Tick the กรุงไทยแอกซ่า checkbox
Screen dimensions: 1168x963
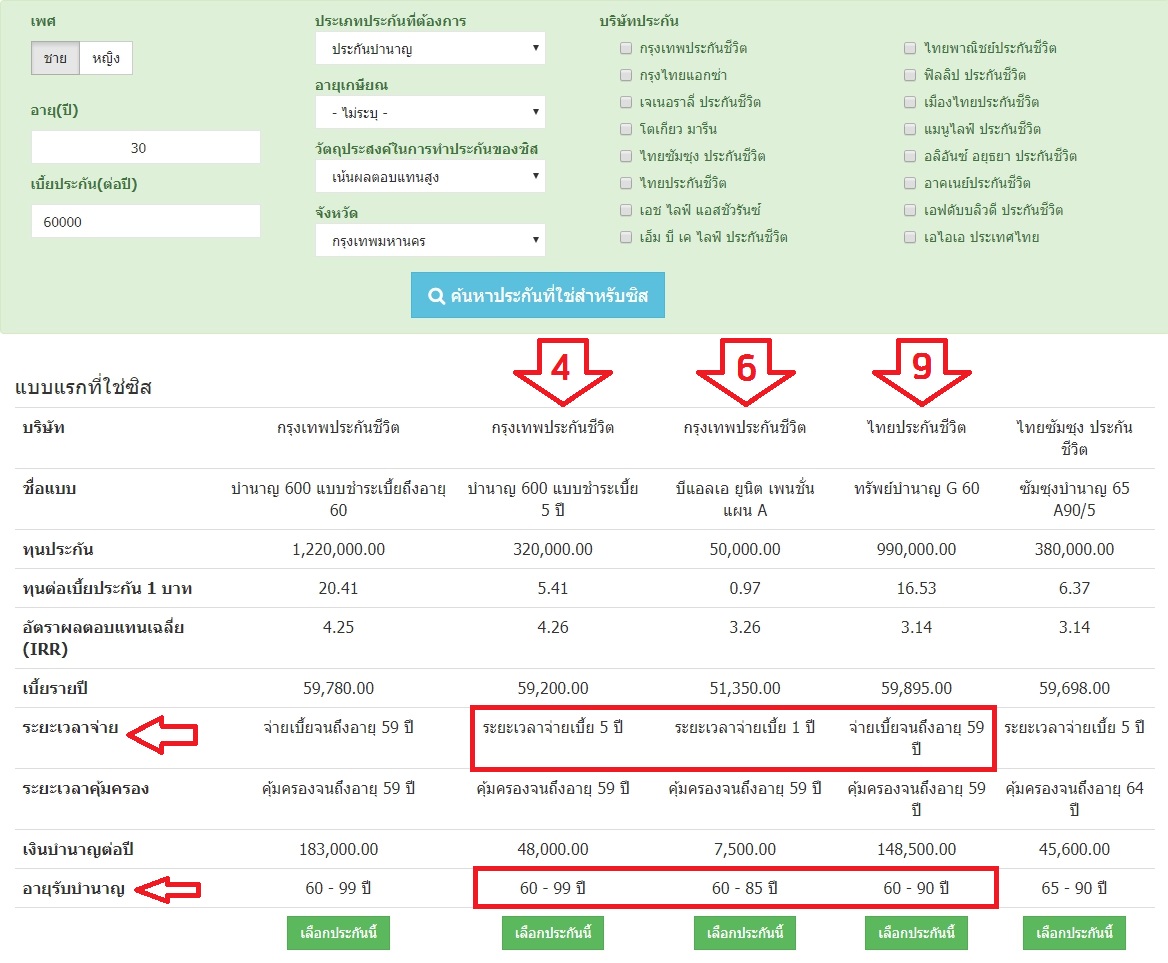pyautogui.click(x=626, y=75)
